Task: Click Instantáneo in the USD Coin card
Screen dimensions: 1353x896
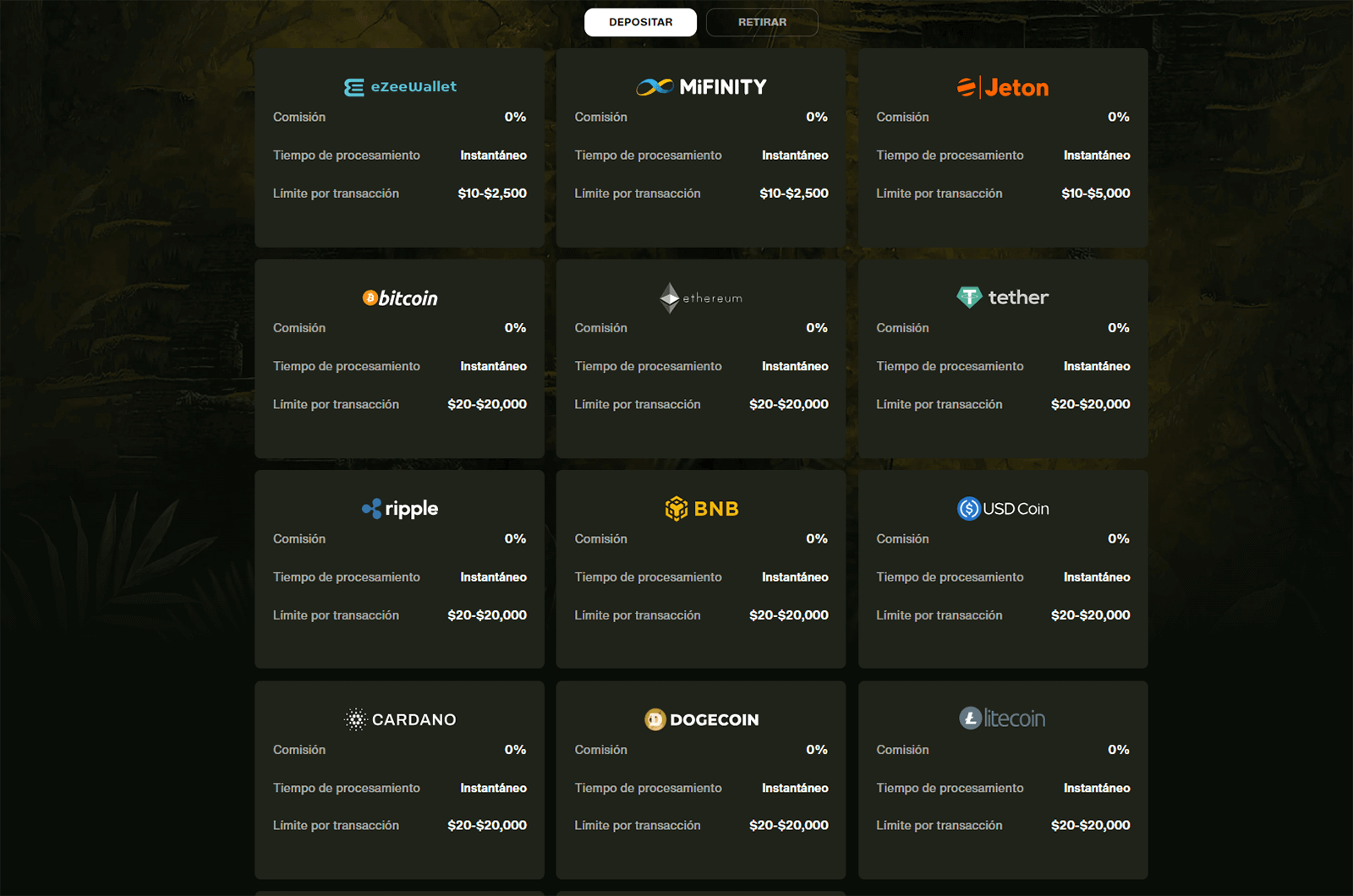Action: pos(1097,577)
